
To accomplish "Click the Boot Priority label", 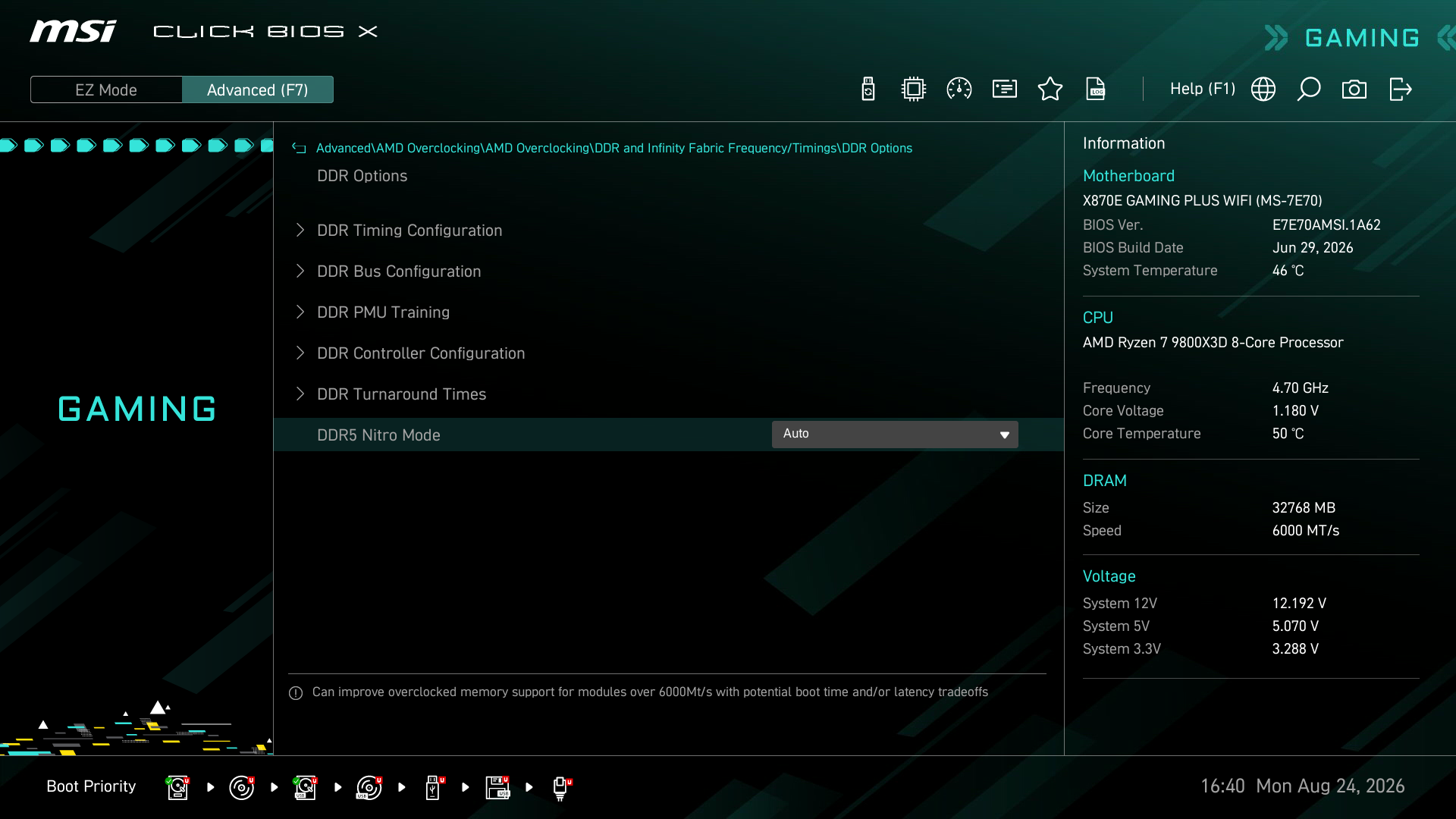I will click(91, 786).
